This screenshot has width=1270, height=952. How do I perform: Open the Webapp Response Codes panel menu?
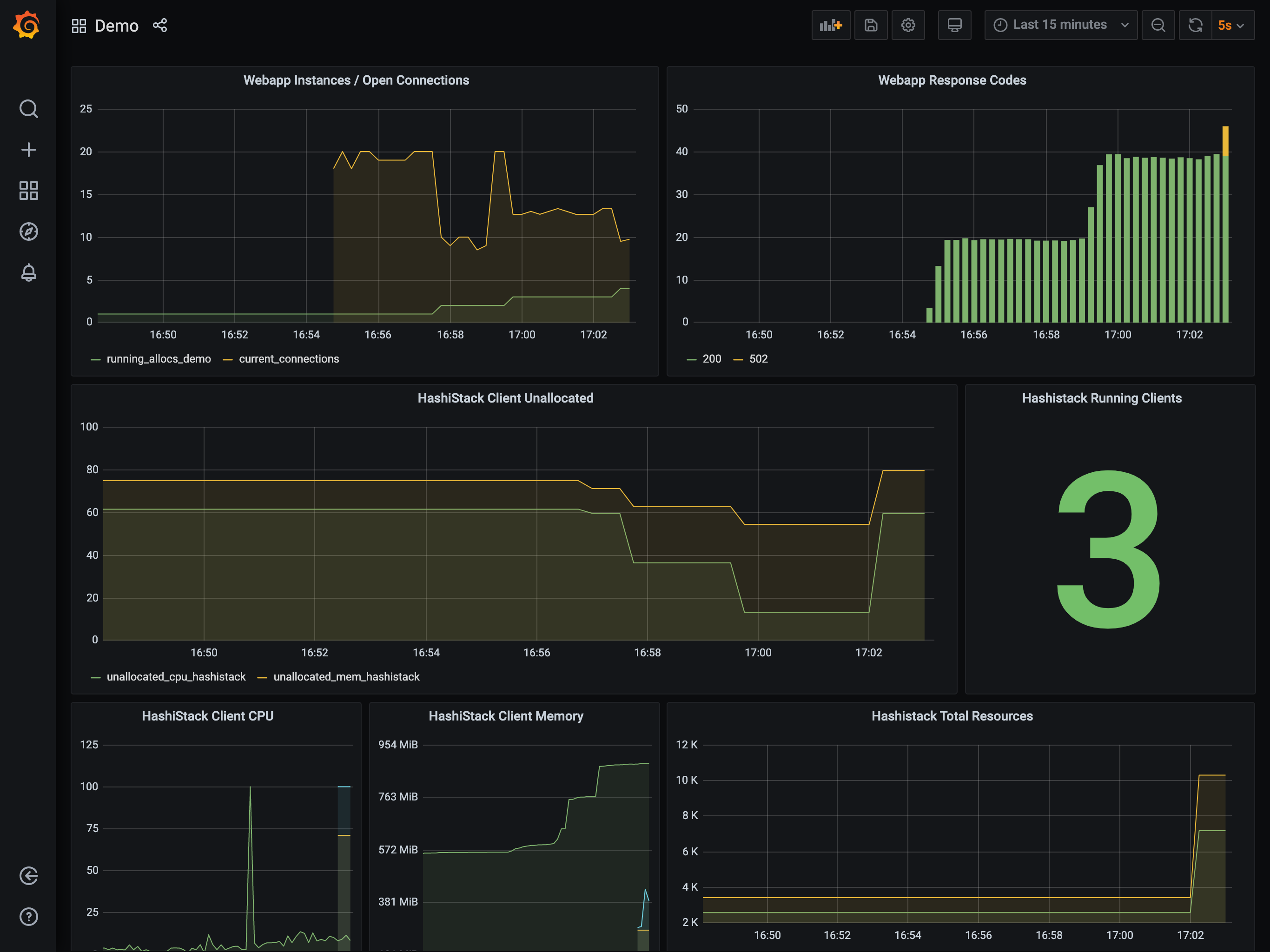click(x=952, y=80)
